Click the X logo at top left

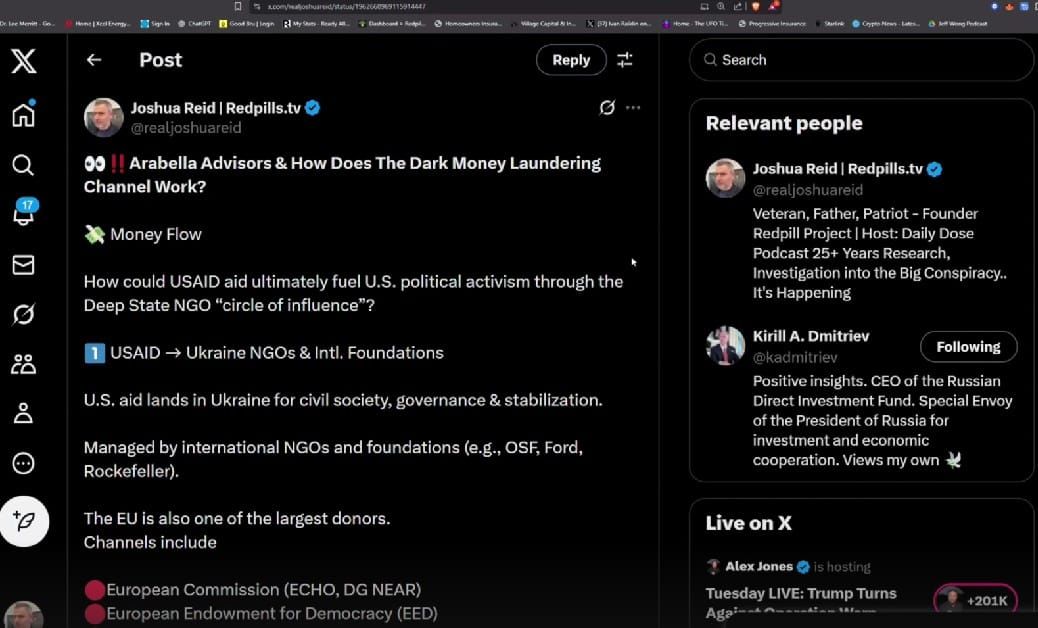click(25, 60)
